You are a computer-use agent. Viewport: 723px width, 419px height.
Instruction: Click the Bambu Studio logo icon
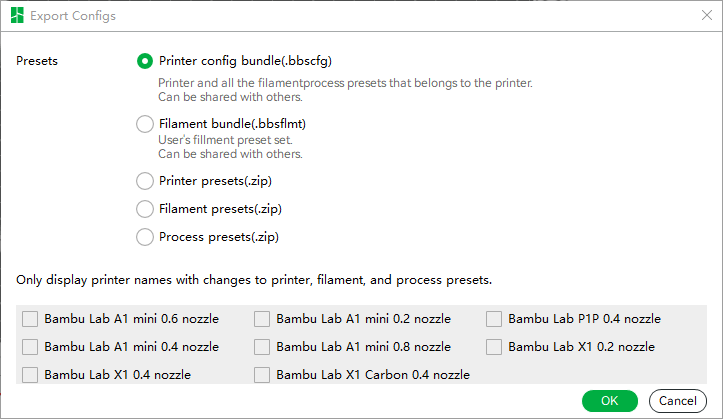click(x=17, y=16)
